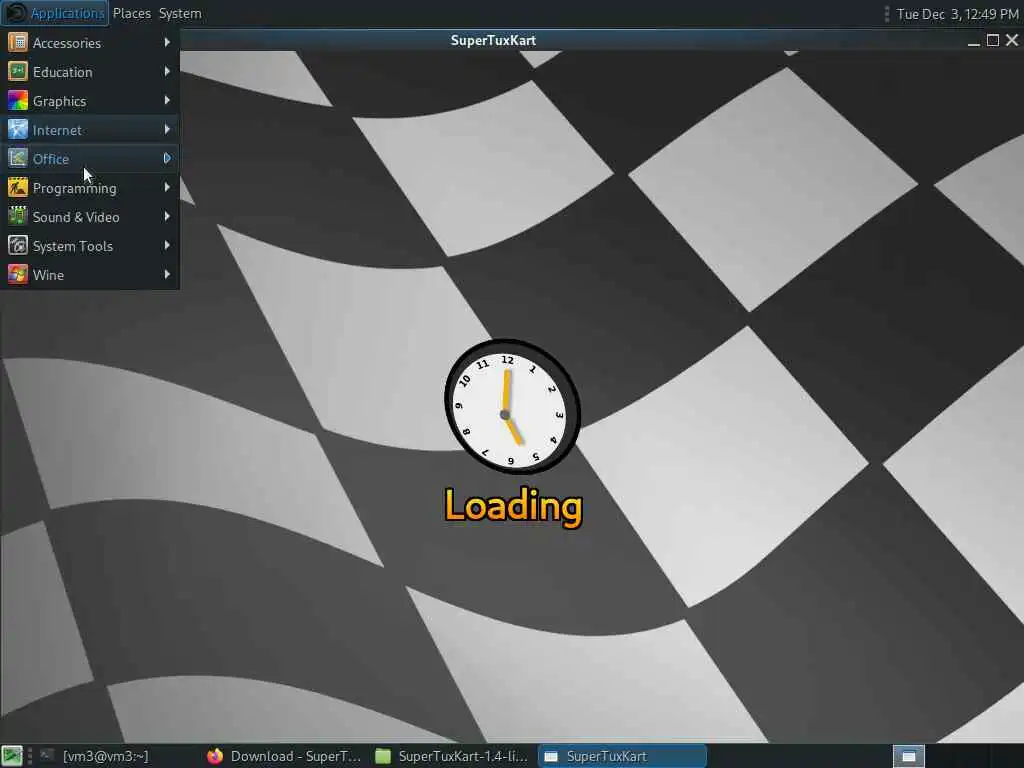This screenshot has height=768, width=1024.
Task: Click the System Tools icon
Action: point(18,246)
